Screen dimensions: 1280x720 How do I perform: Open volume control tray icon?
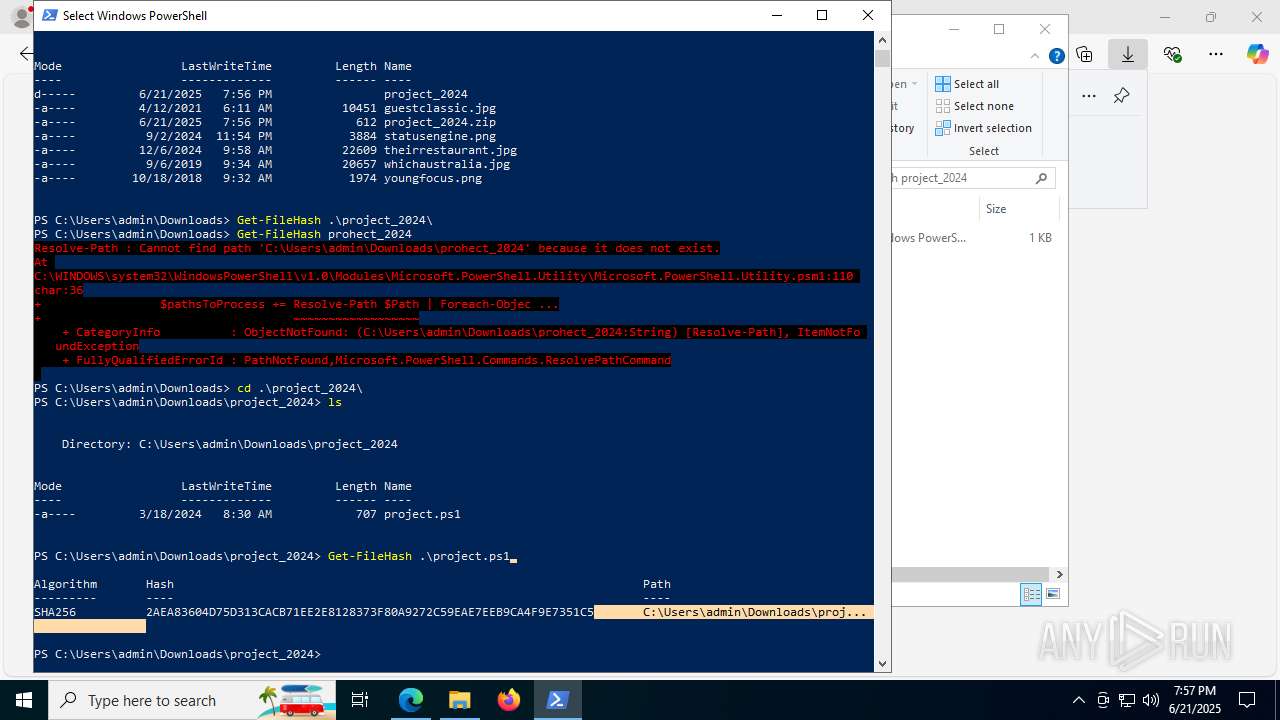pos(1151,700)
